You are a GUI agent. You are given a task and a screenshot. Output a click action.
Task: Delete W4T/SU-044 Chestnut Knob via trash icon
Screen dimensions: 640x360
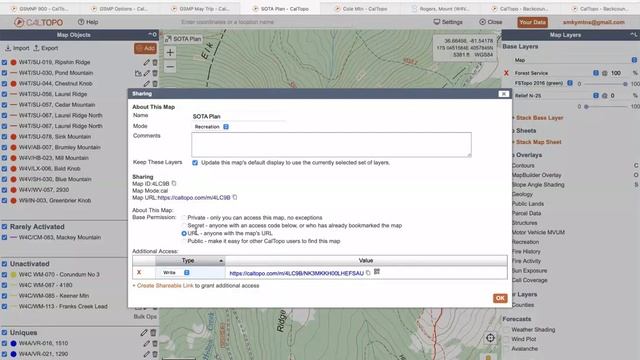coord(155,84)
